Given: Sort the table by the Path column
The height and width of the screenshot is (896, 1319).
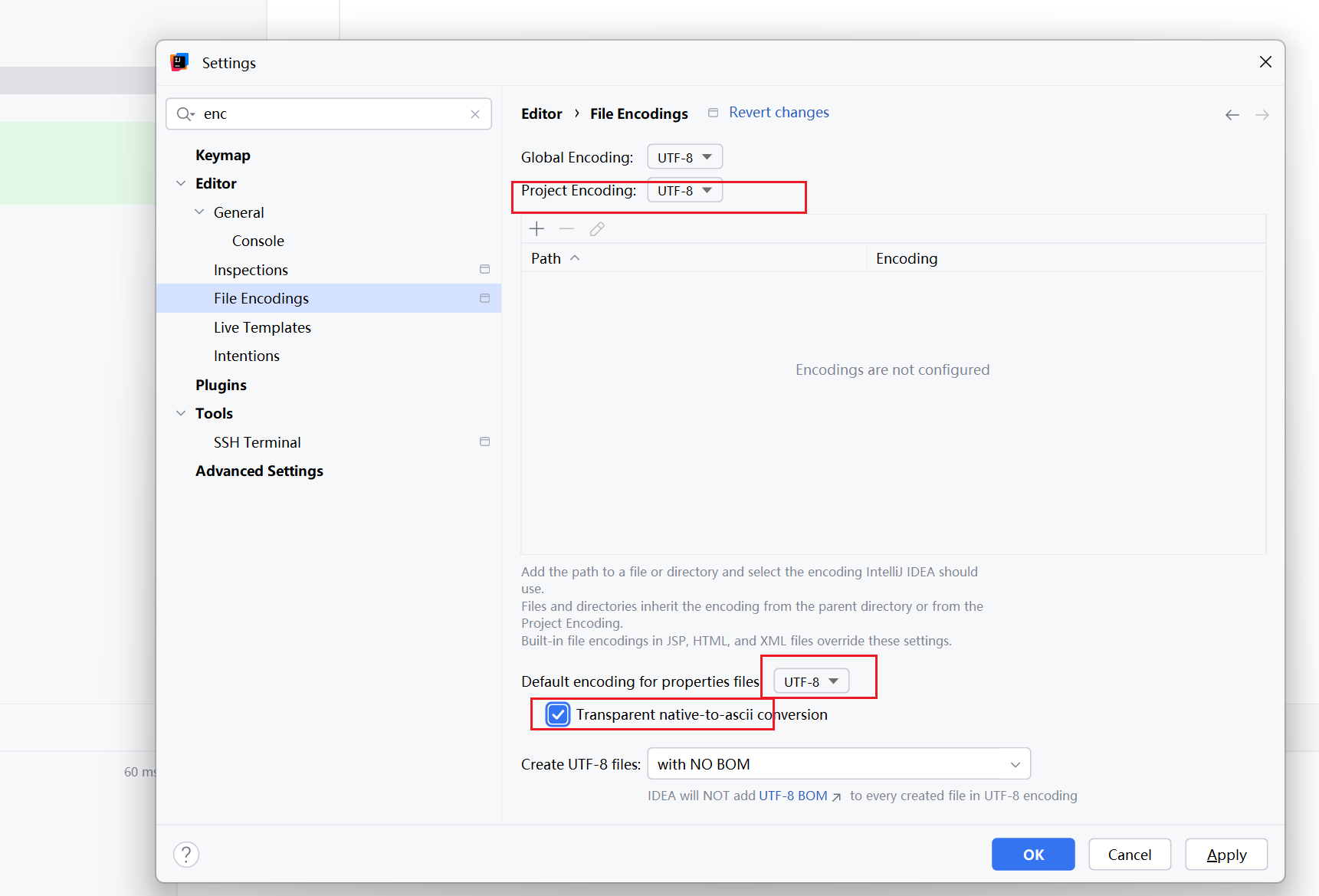Looking at the screenshot, I should click(546, 258).
